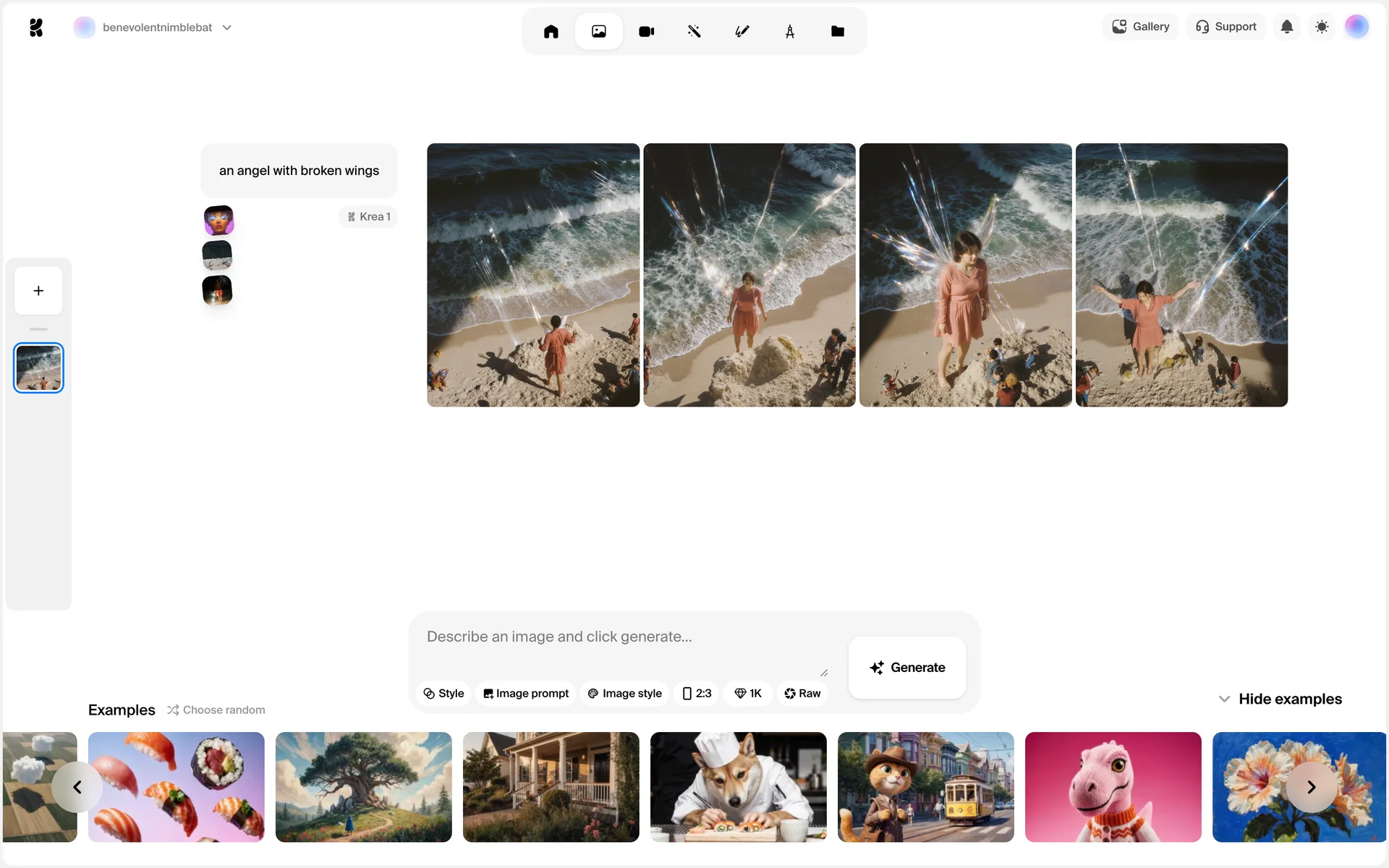Click the Krea logo icon

pyautogui.click(x=36, y=27)
